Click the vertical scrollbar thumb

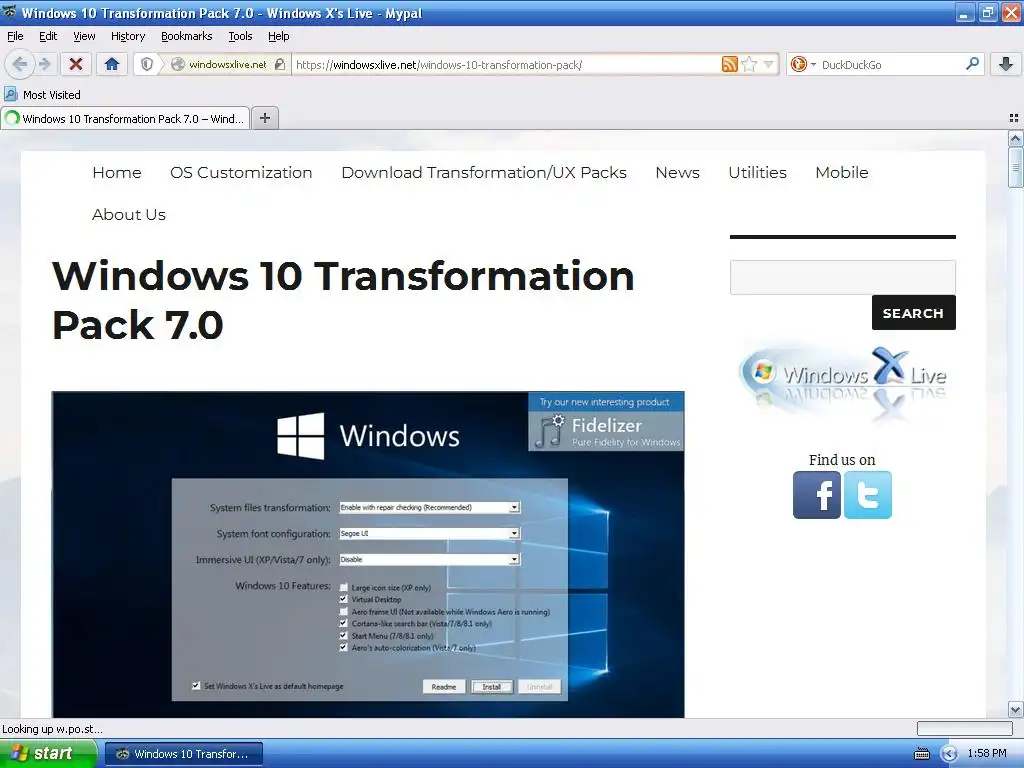coord(1016,167)
